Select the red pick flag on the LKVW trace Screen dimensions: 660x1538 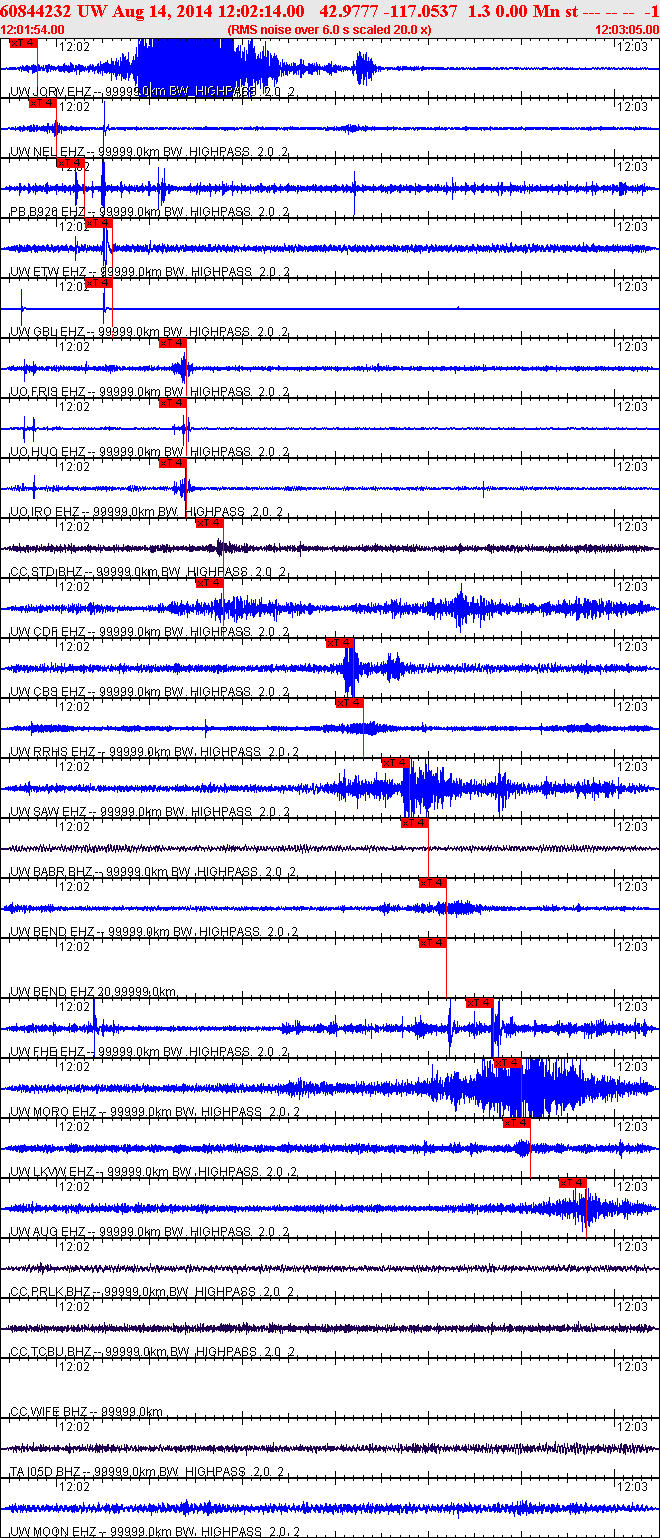click(516, 1123)
